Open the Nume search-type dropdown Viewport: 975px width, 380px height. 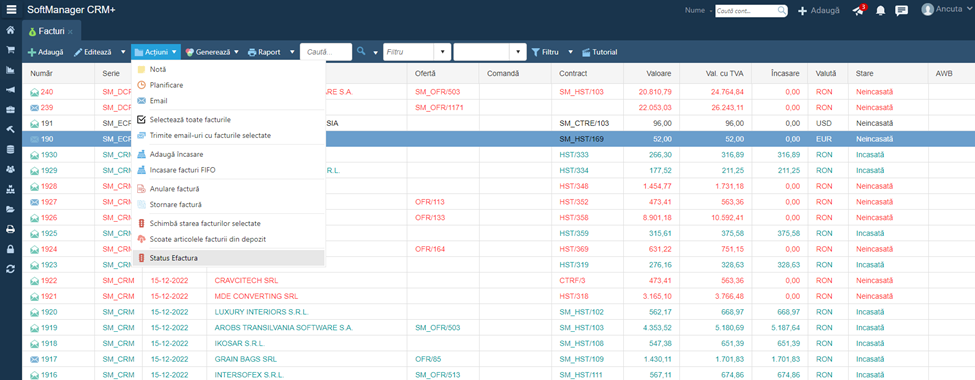click(697, 11)
